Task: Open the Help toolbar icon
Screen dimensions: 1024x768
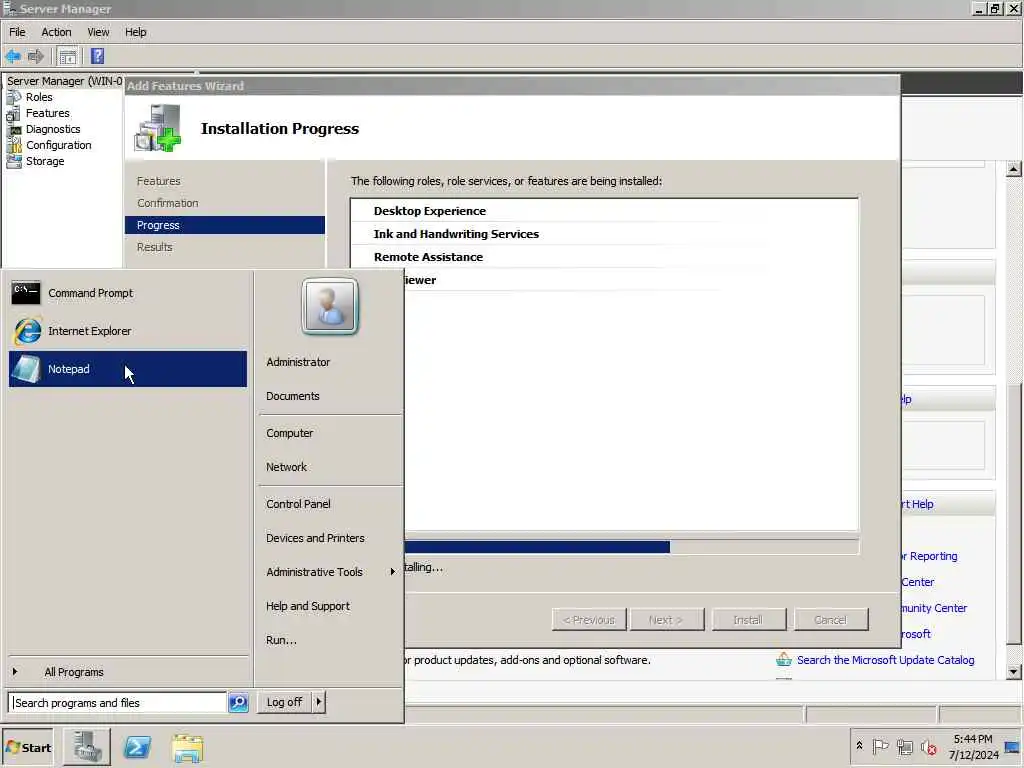Action: click(x=97, y=56)
